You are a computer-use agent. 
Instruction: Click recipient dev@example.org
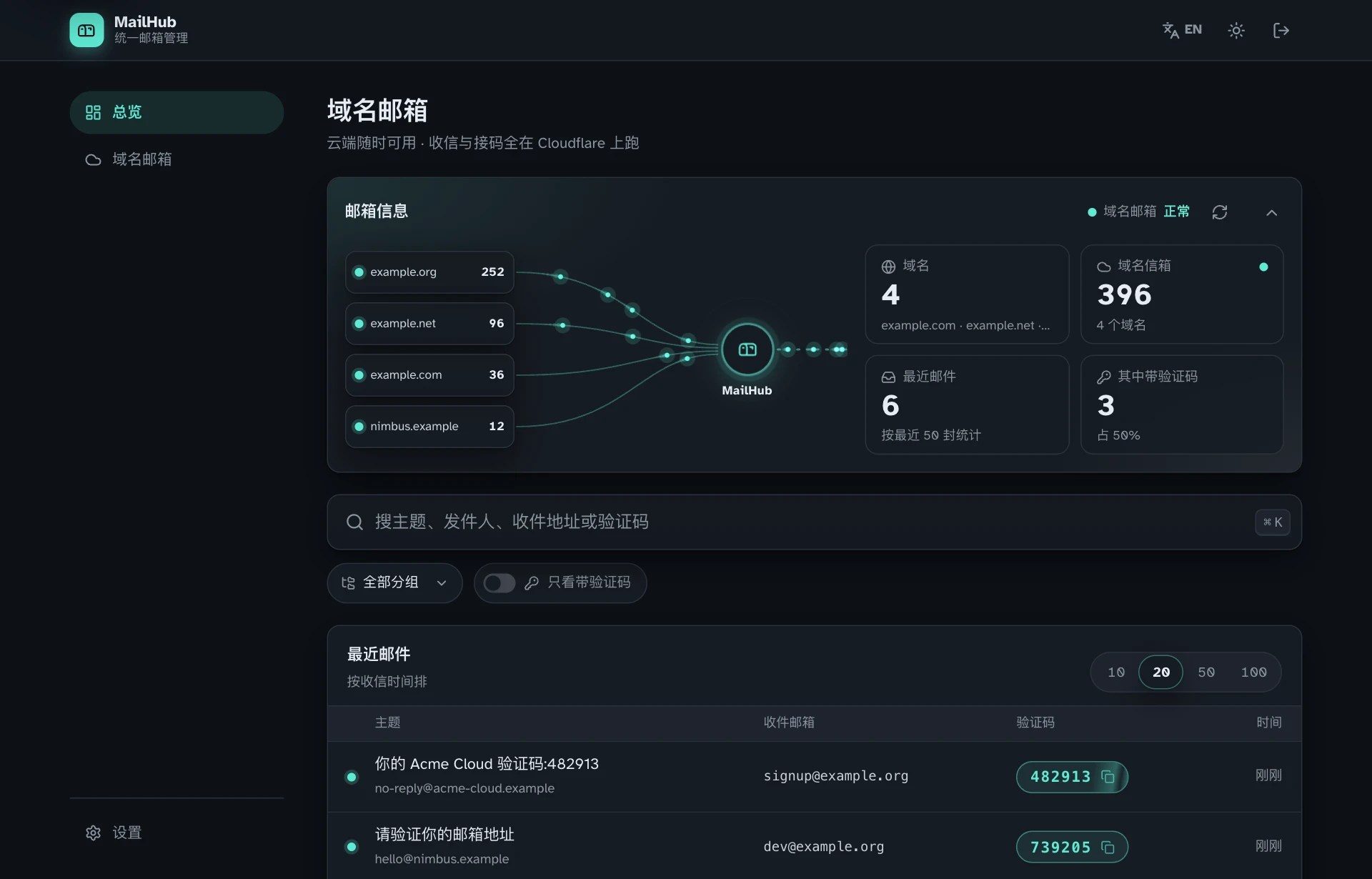pos(824,847)
